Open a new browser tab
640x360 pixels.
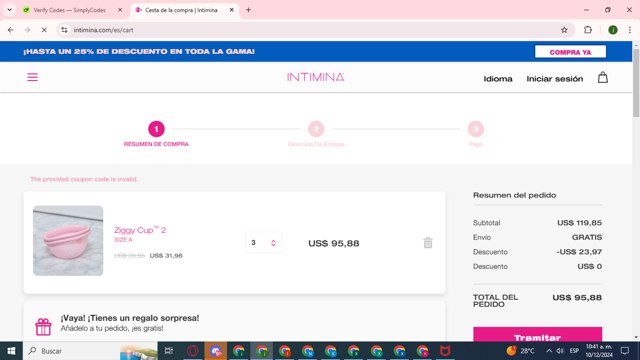pyautogui.click(x=248, y=10)
